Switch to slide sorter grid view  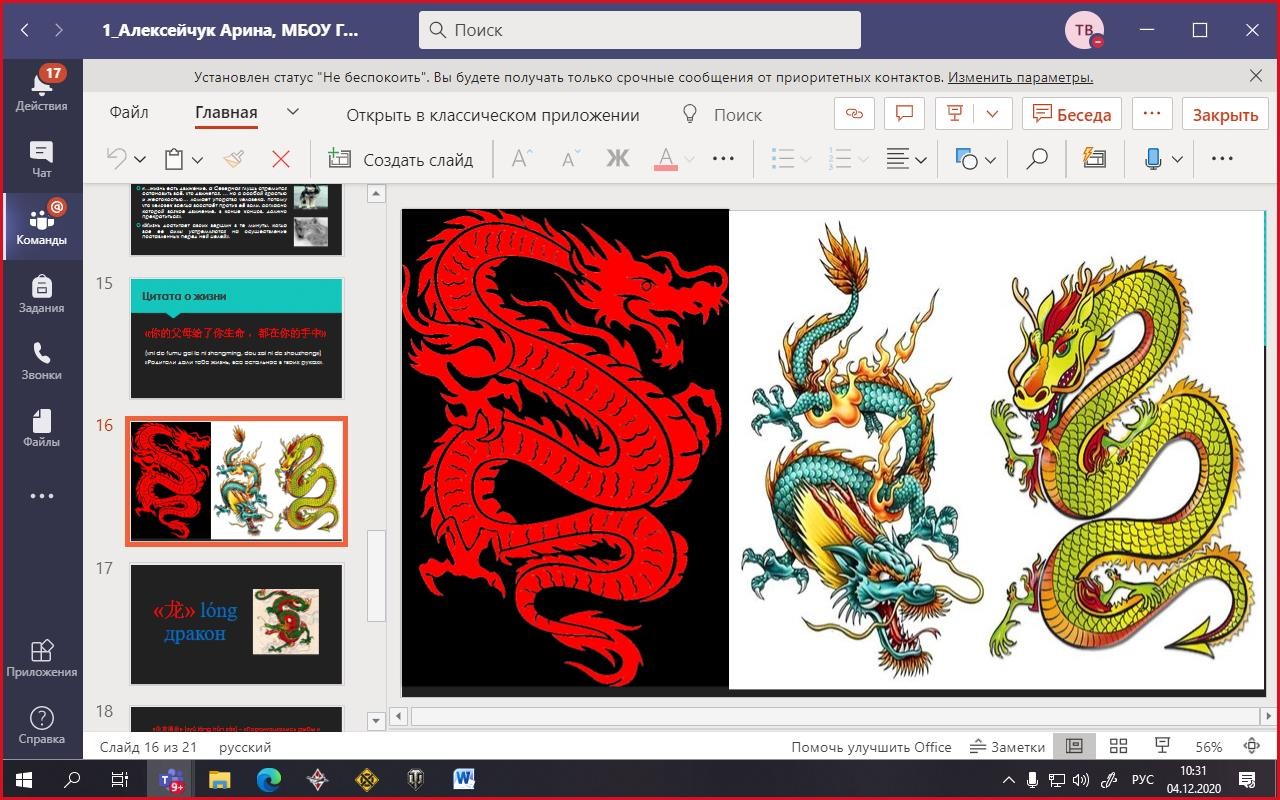click(1118, 746)
